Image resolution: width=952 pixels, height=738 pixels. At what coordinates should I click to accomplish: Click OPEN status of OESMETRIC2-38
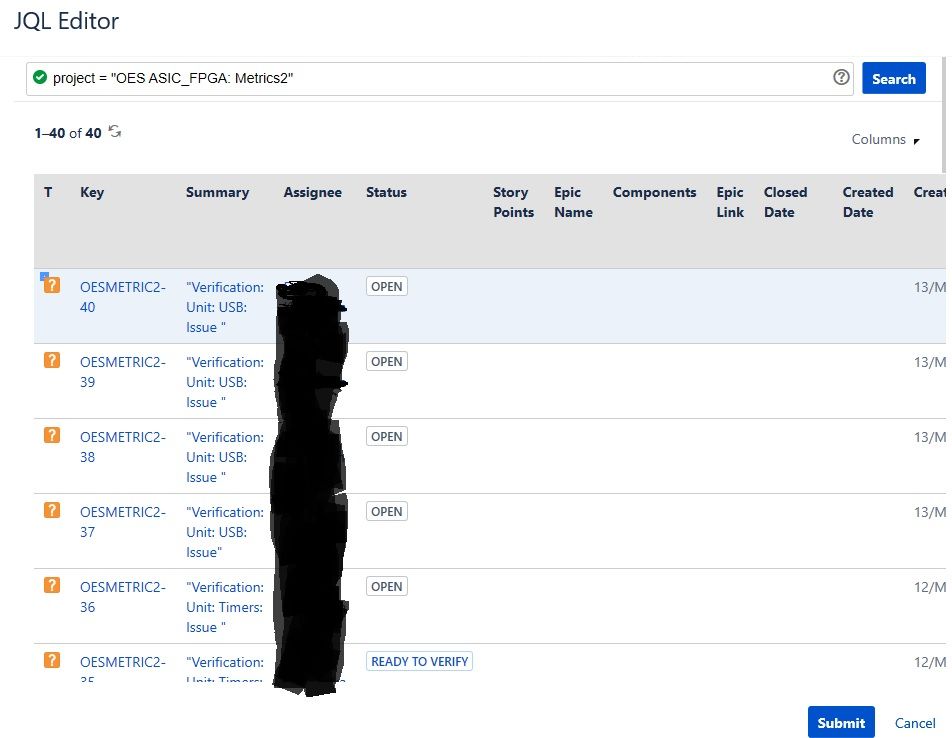(x=387, y=436)
